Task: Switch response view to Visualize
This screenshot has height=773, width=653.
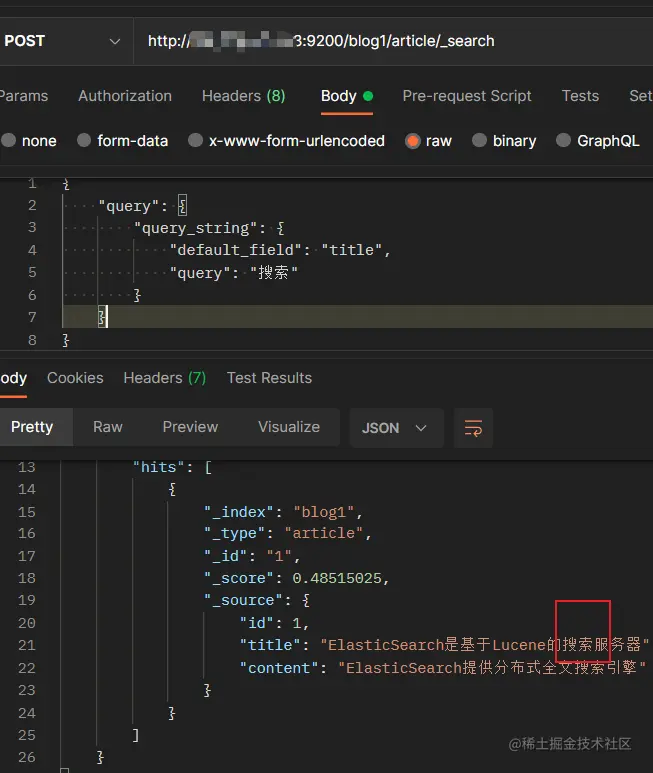Action: pyautogui.click(x=289, y=427)
